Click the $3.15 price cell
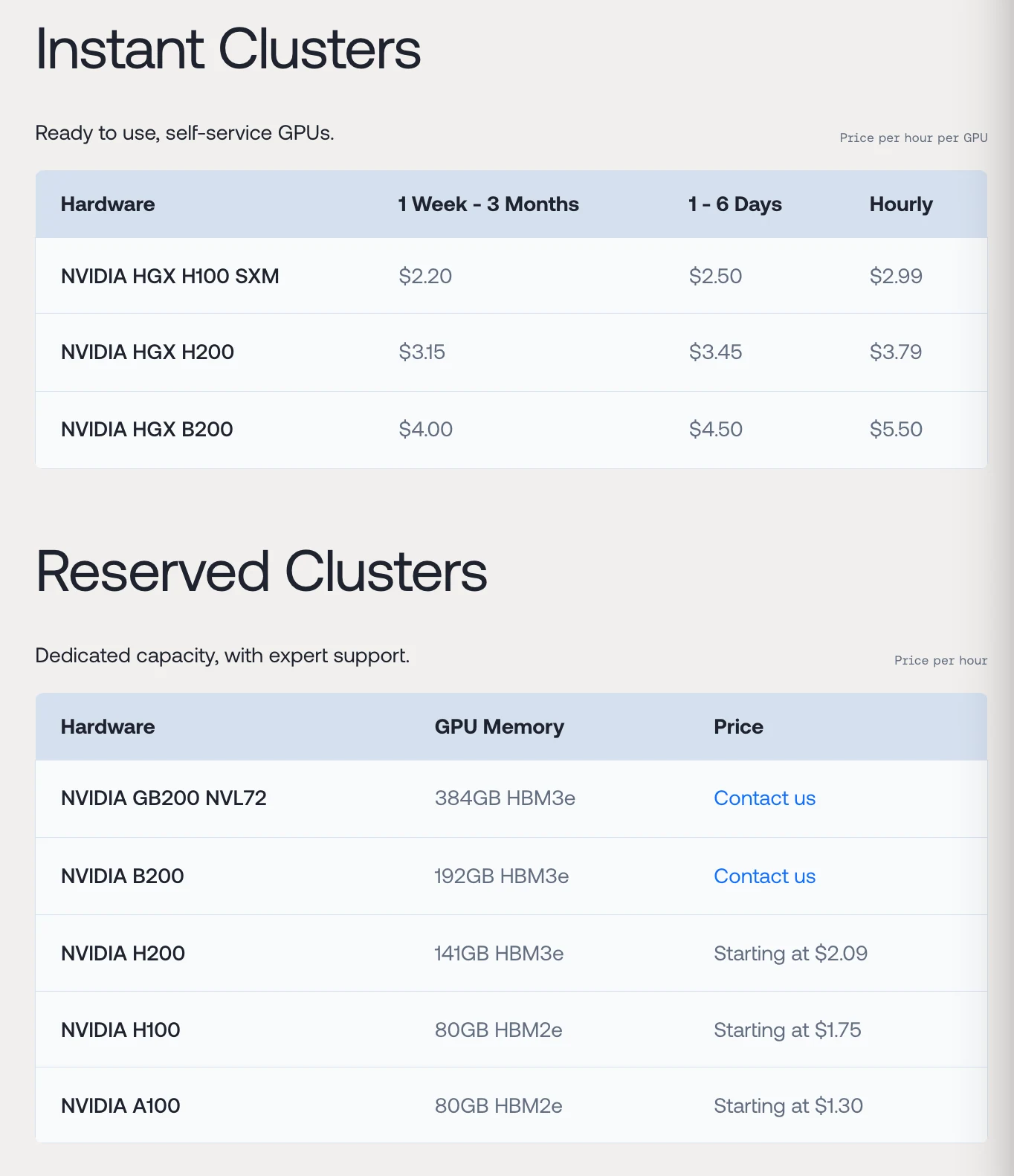This screenshot has height=1176, width=1014. coord(422,352)
